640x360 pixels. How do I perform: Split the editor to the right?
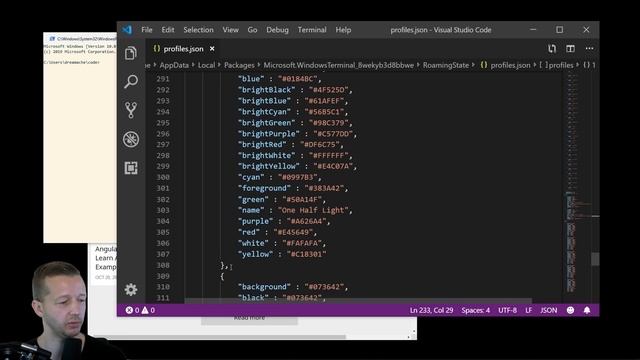(x=570, y=49)
